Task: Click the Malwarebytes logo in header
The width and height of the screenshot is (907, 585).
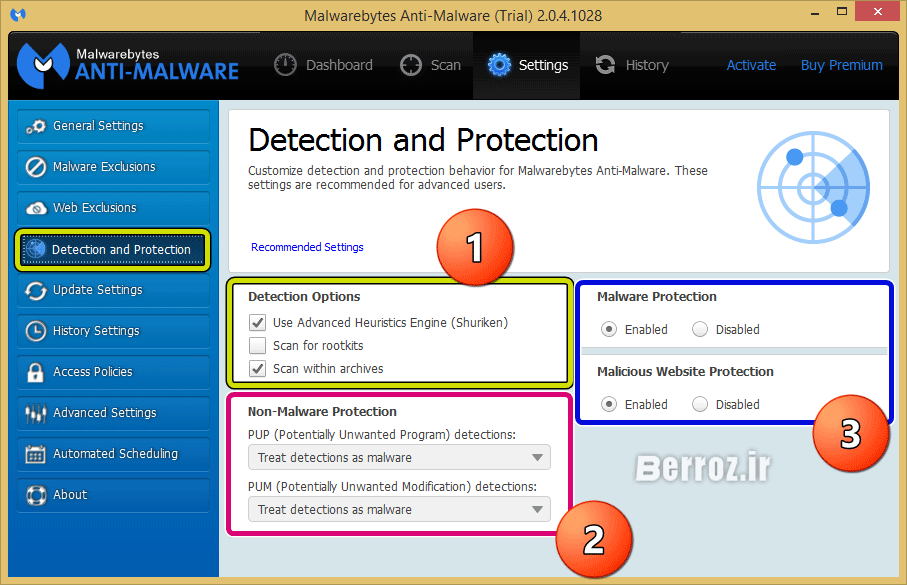Action: pos(127,65)
